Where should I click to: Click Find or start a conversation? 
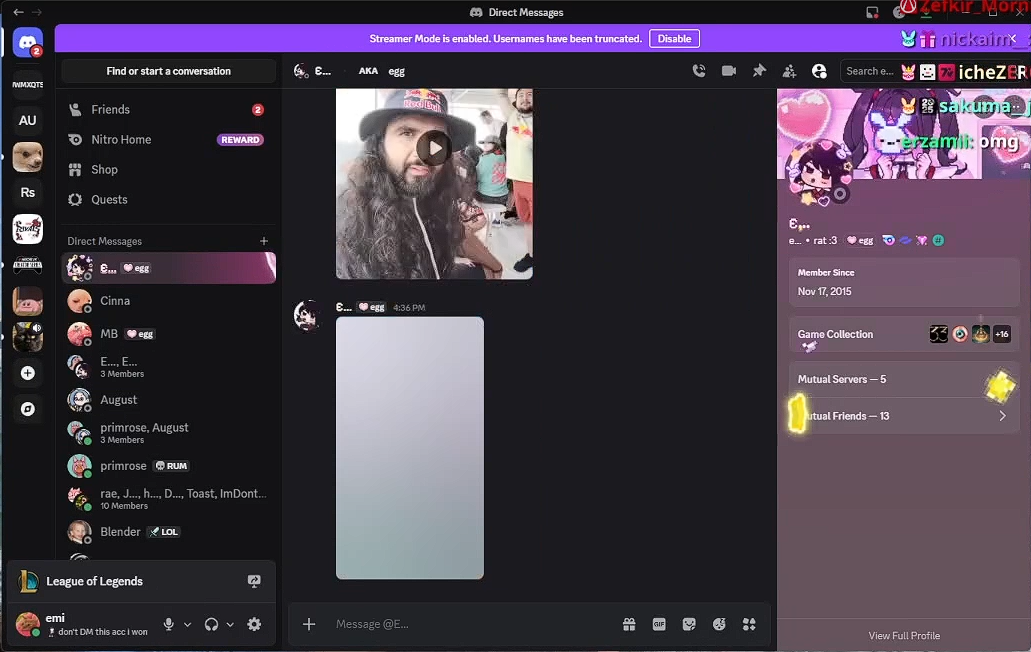click(169, 71)
